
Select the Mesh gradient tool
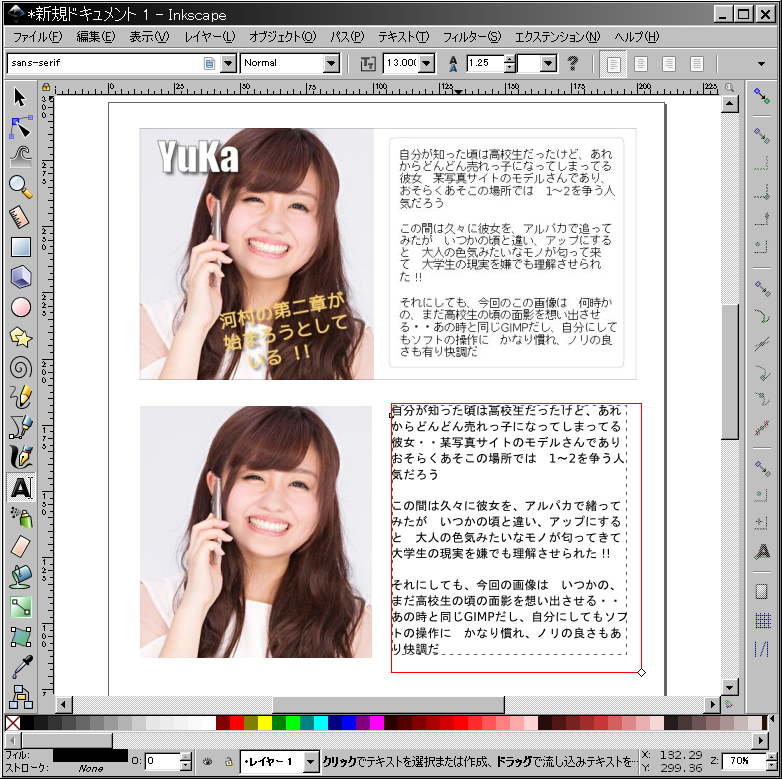point(20,637)
